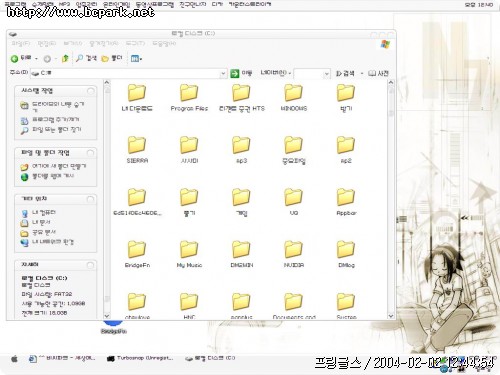Open the Program Files folder
The image size is (500, 375).
click(189, 97)
